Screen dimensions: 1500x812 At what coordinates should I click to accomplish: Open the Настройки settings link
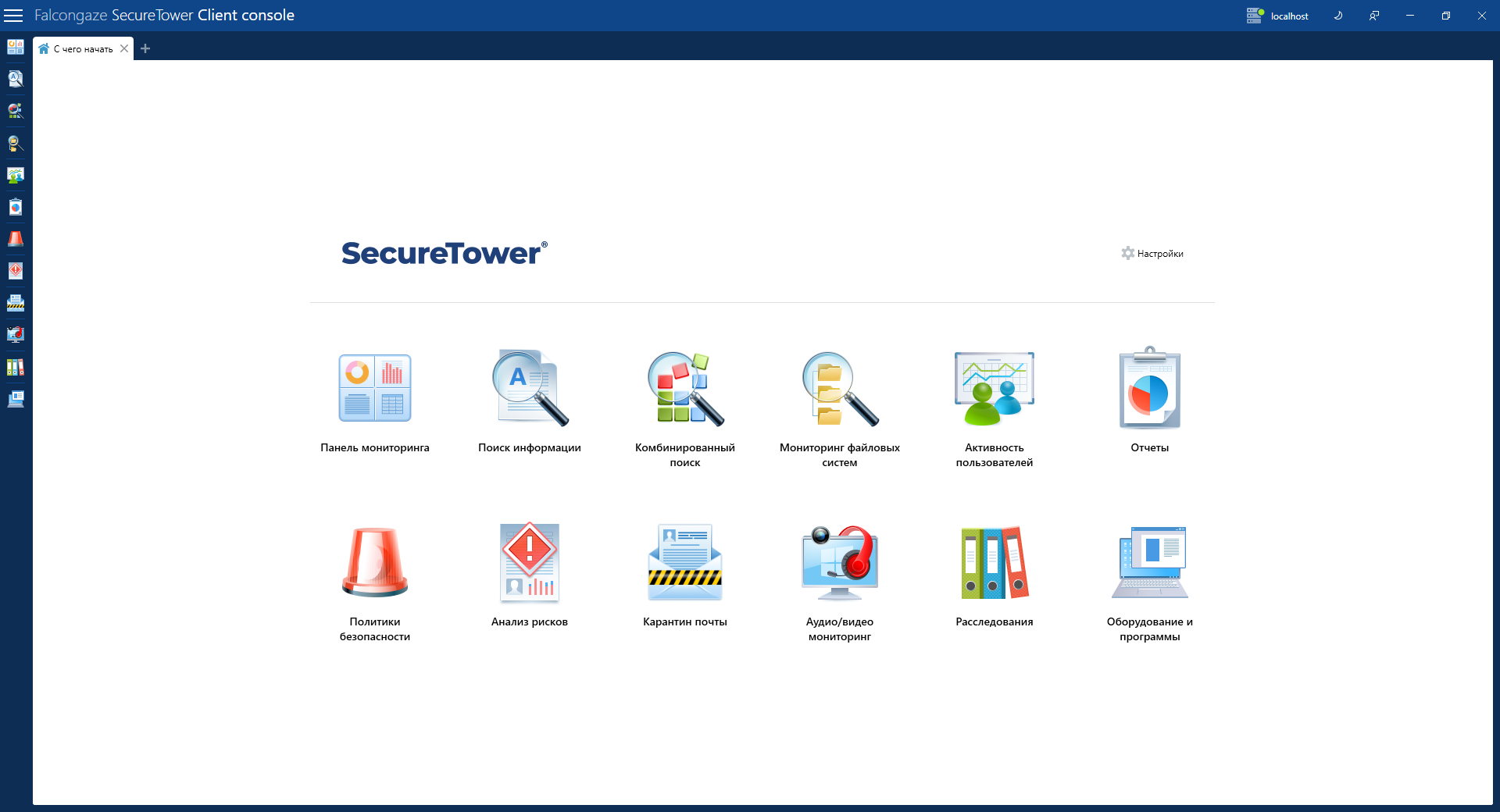pyautogui.click(x=1152, y=253)
